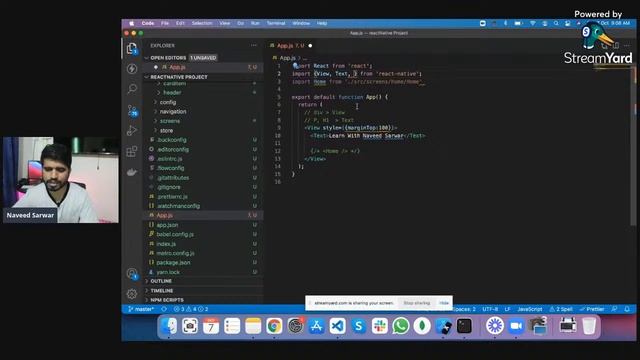Open the babel.config.js file
The height and width of the screenshot is (360, 640).
pyautogui.click(x=175, y=234)
